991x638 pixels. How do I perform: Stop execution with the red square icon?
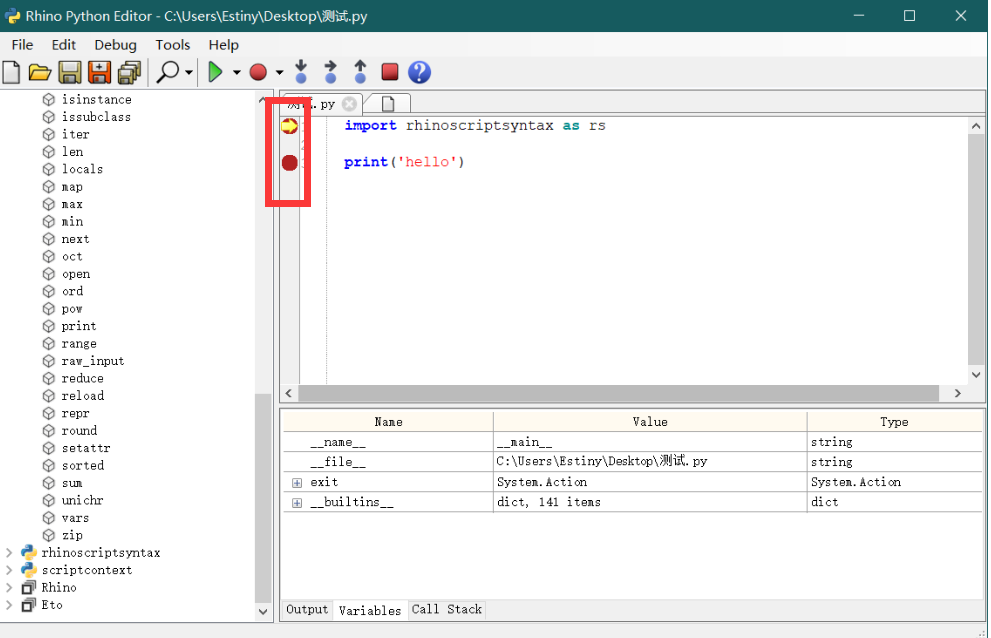coord(389,72)
